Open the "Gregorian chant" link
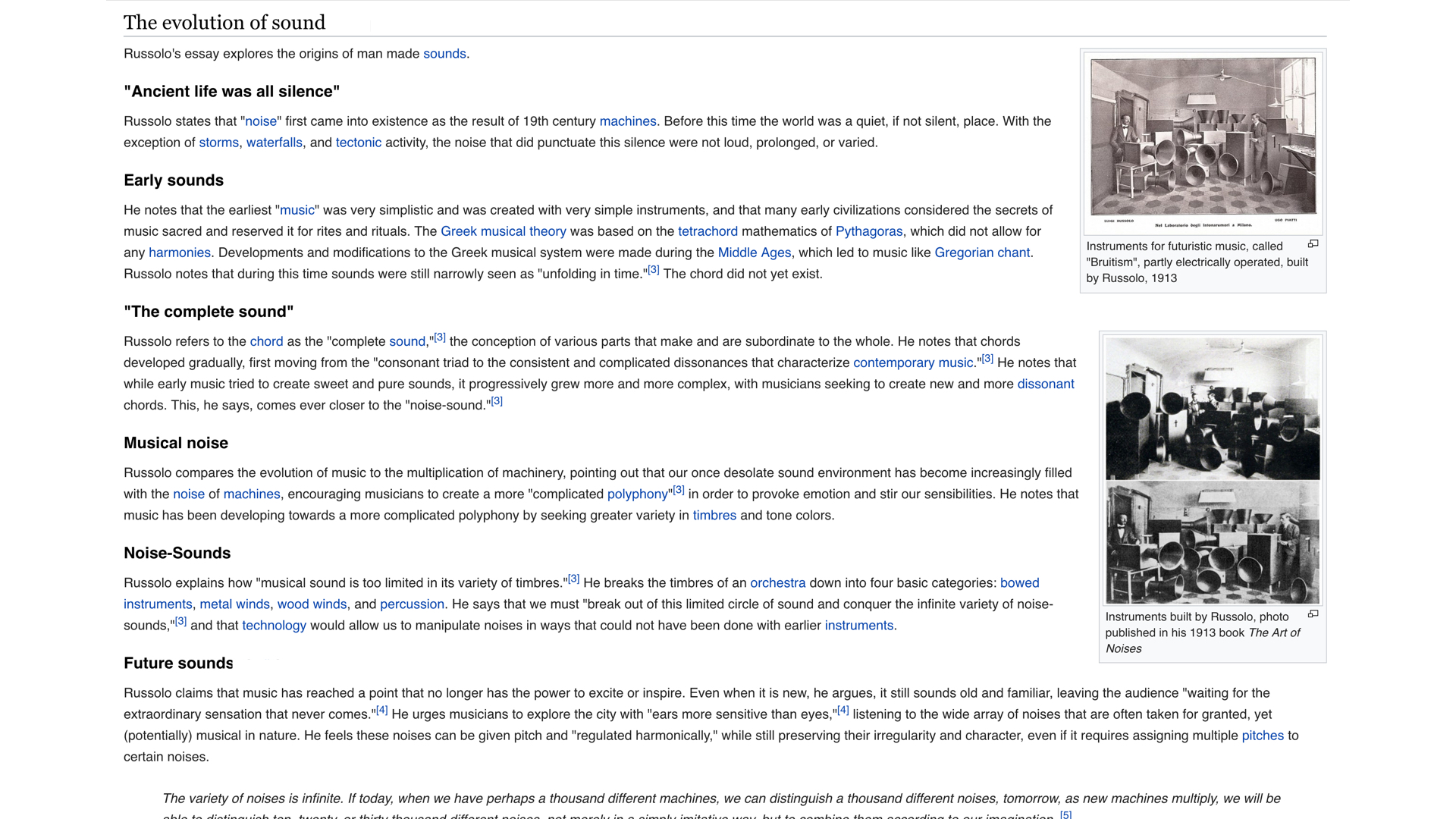Image resolution: width=1456 pixels, height=819 pixels. tap(981, 253)
